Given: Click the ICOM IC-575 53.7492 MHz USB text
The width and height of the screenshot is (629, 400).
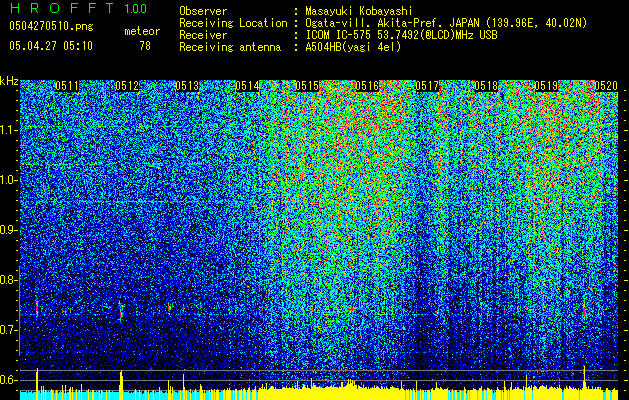Looking at the screenshot, I should tap(401, 35).
